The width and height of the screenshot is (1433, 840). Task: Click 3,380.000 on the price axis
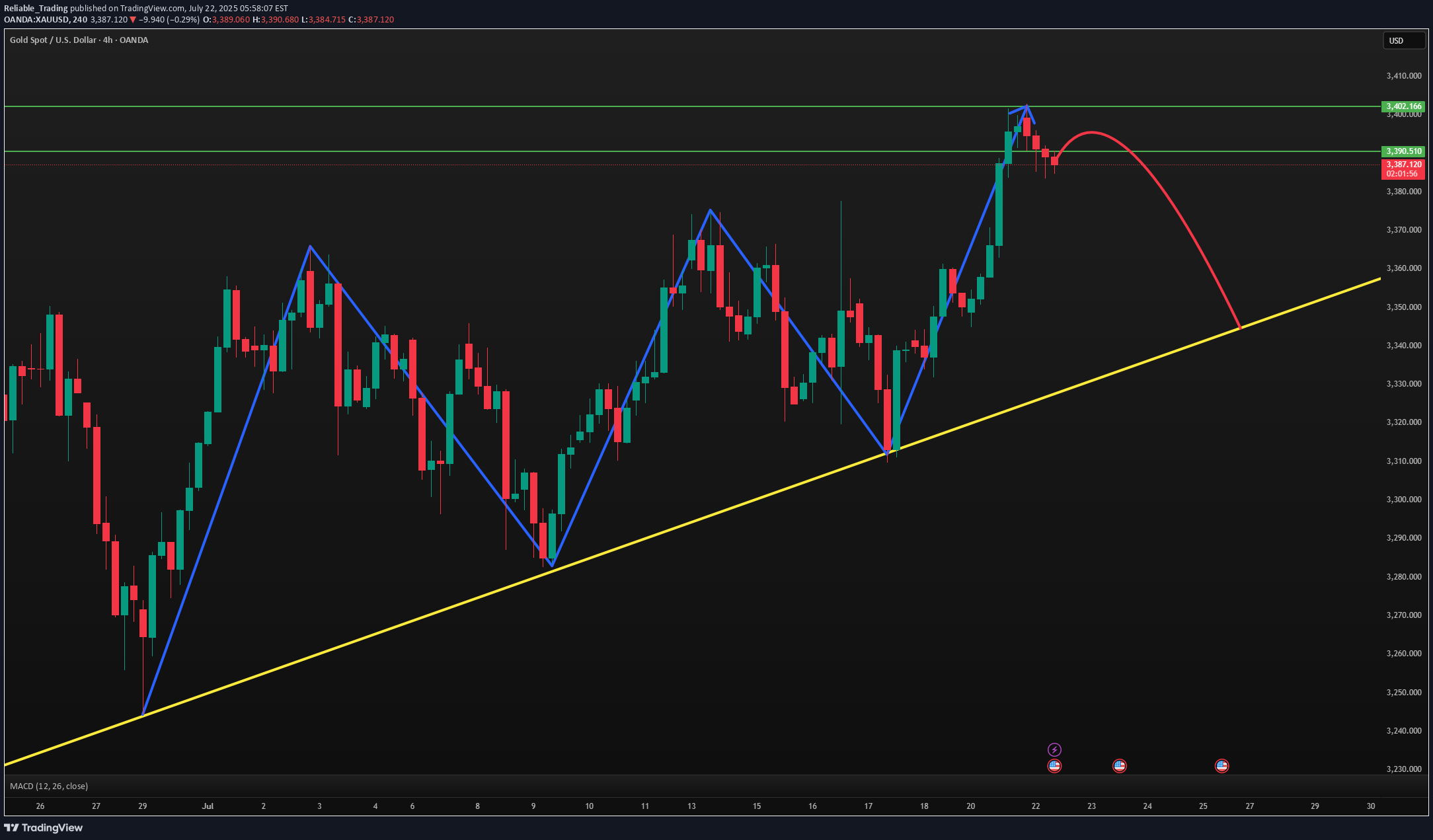click(x=1404, y=192)
